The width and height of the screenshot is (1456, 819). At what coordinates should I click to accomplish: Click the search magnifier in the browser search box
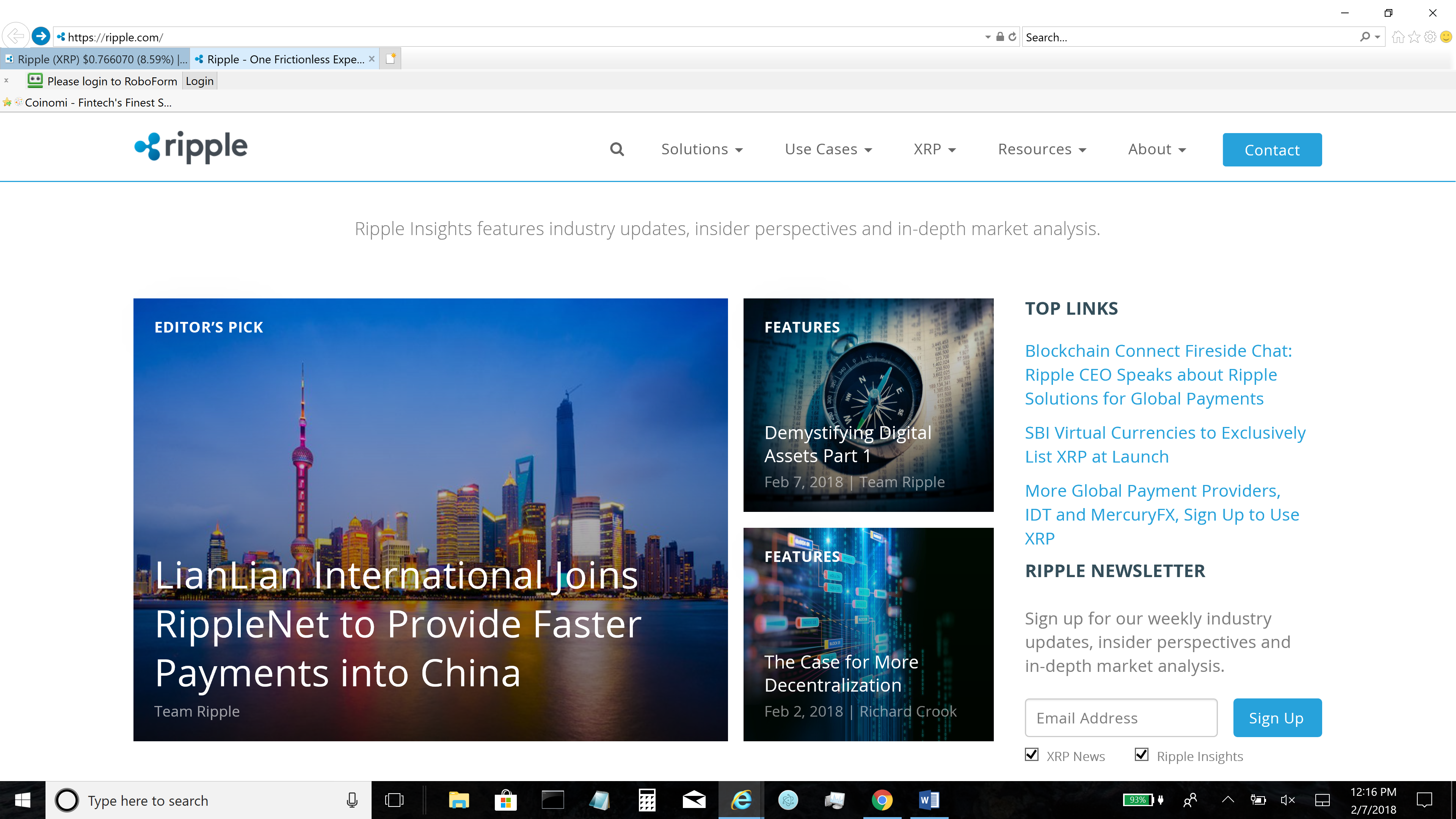tap(1365, 37)
